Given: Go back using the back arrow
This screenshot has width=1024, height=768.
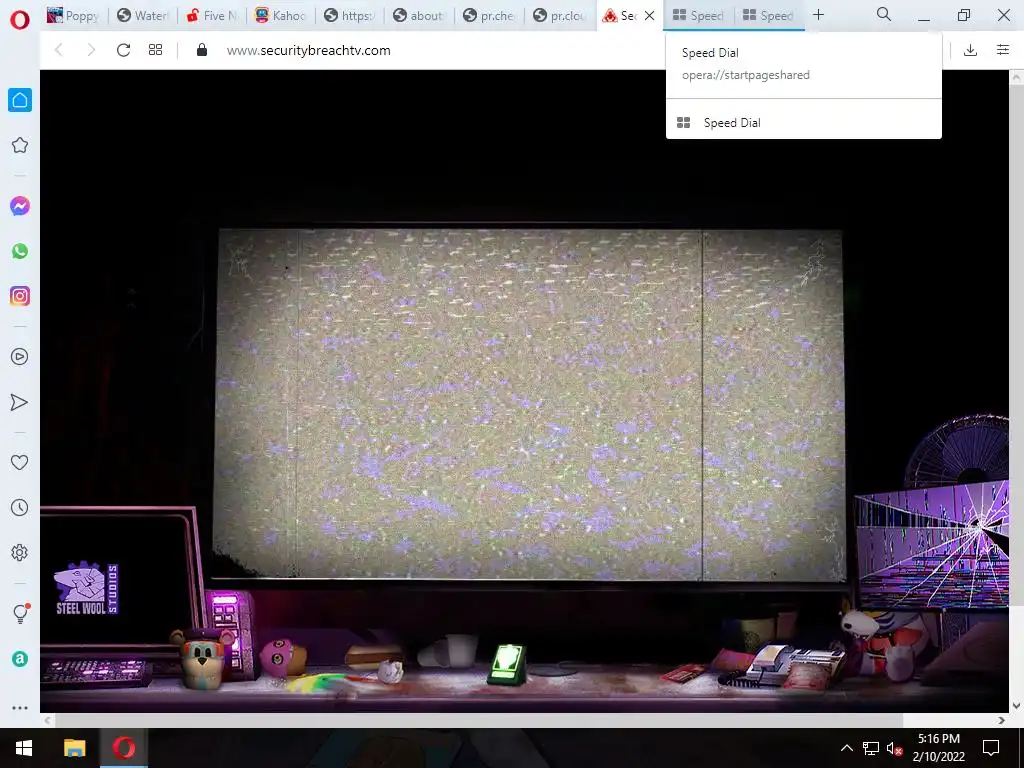Looking at the screenshot, I should (x=59, y=50).
